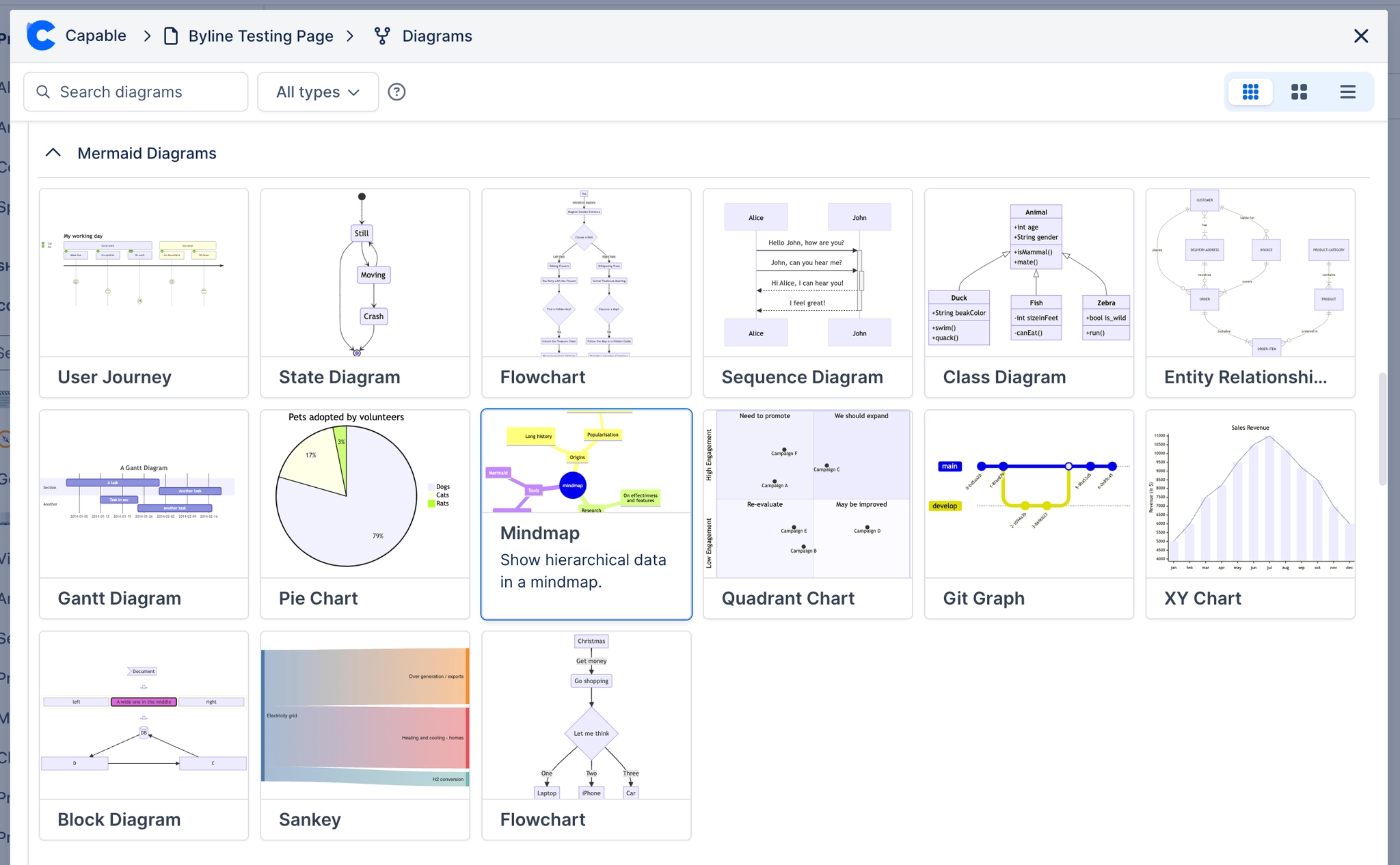Image resolution: width=1400 pixels, height=865 pixels.
Task: Click the page icon beside Byline Testing Page
Action: [x=170, y=36]
